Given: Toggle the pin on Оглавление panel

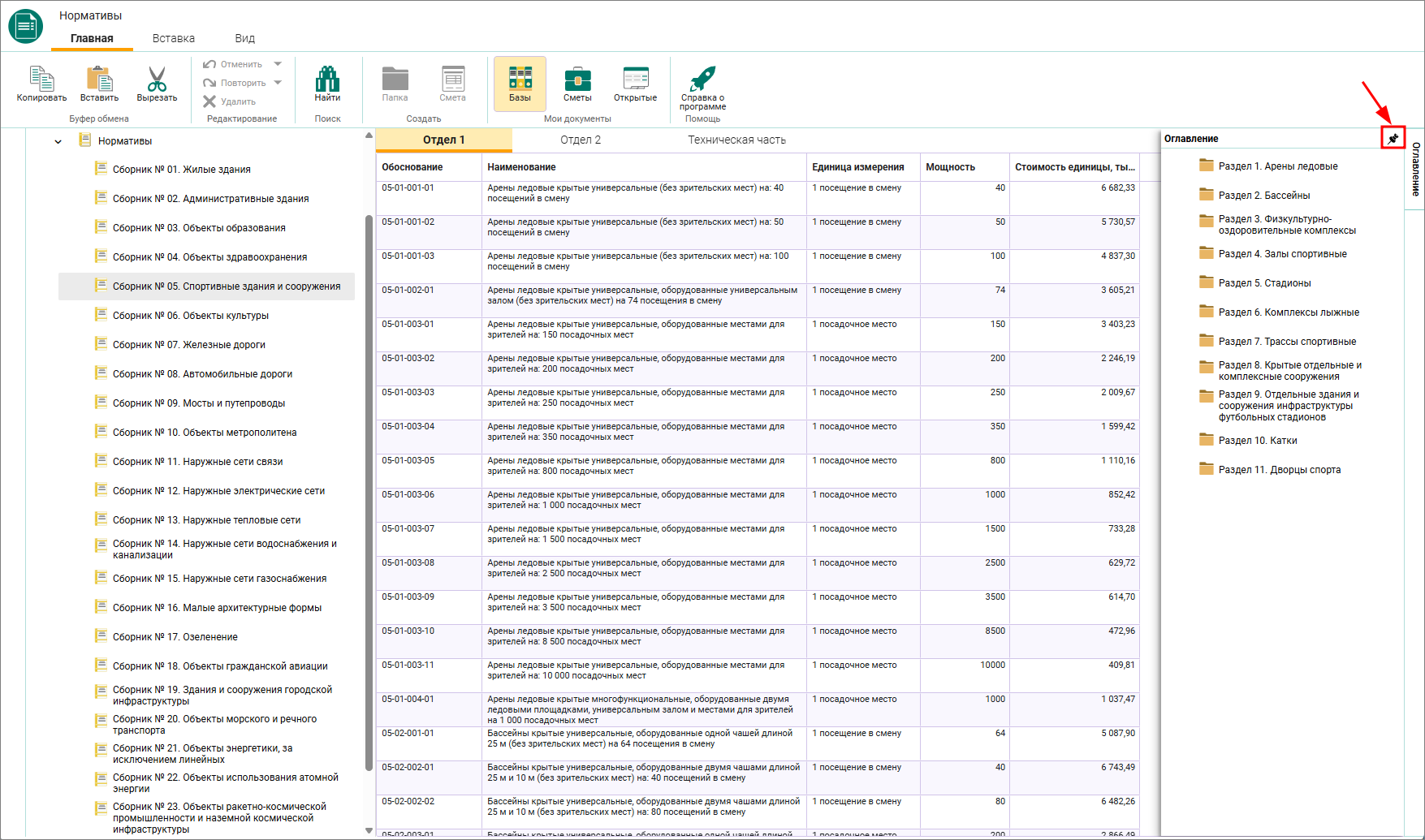Looking at the screenshot, I should (x=1393, y=139).
